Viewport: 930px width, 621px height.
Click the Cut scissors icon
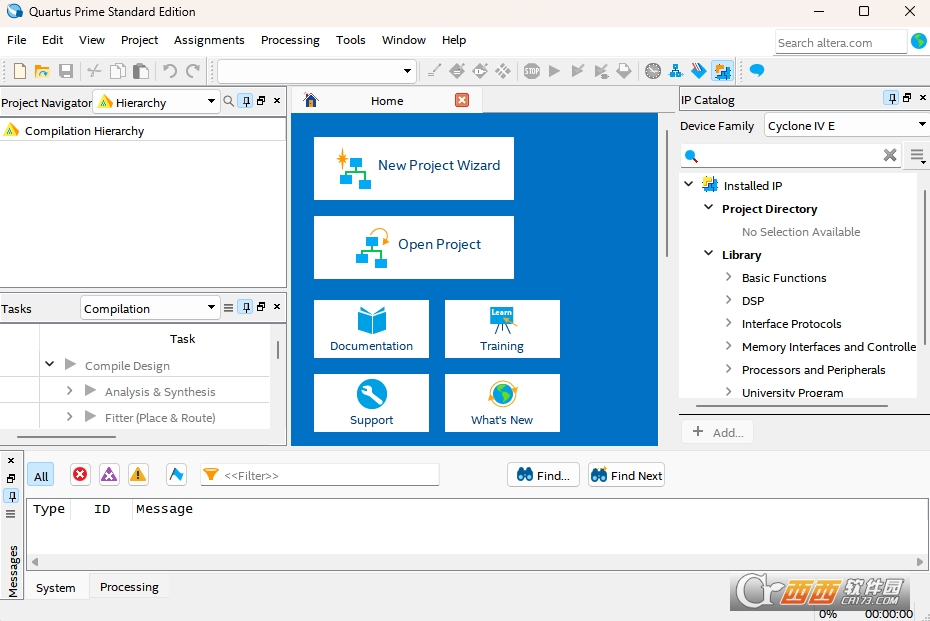[94, 71]
